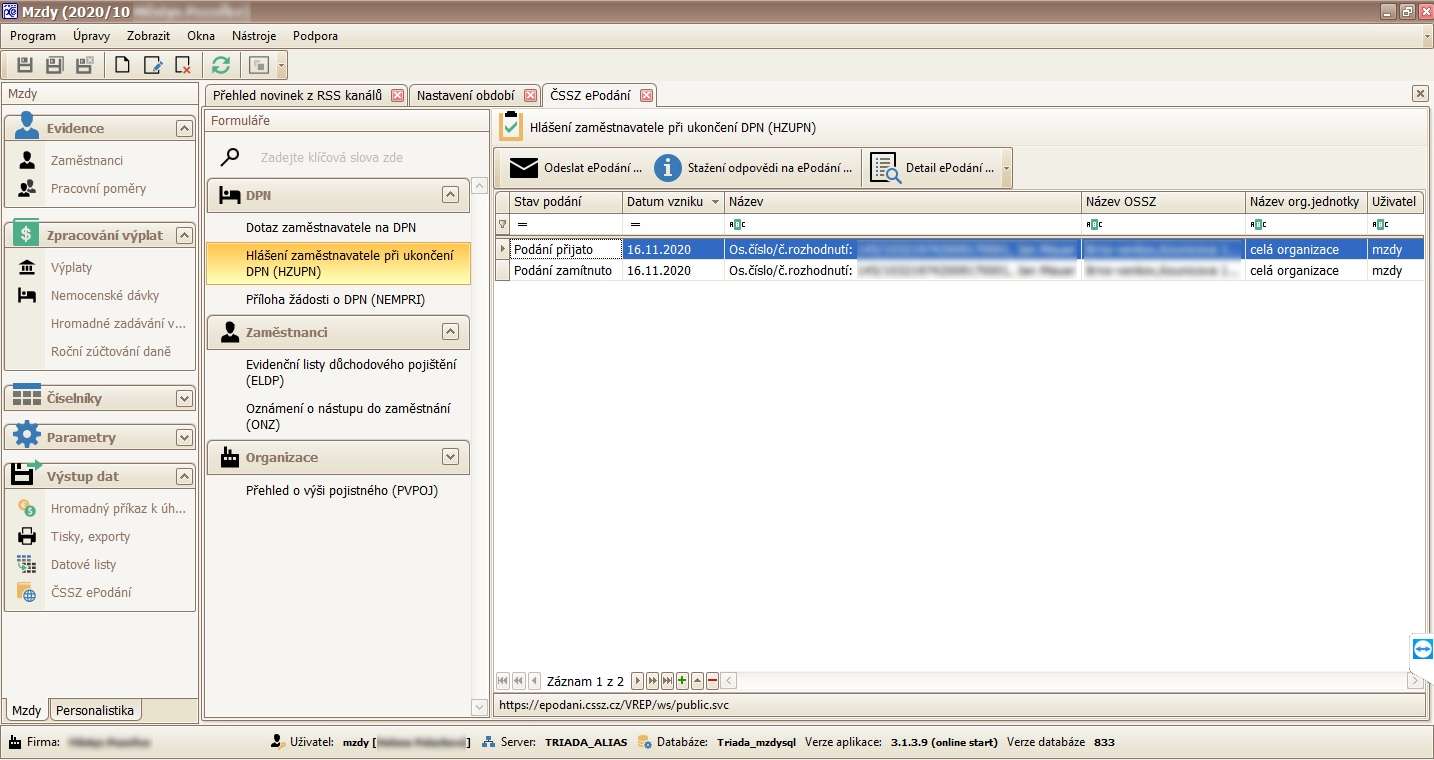Click the Název column filter cell
This screenshot has height=760, width=1434.
pyautogui.click(x=902, y=224)
